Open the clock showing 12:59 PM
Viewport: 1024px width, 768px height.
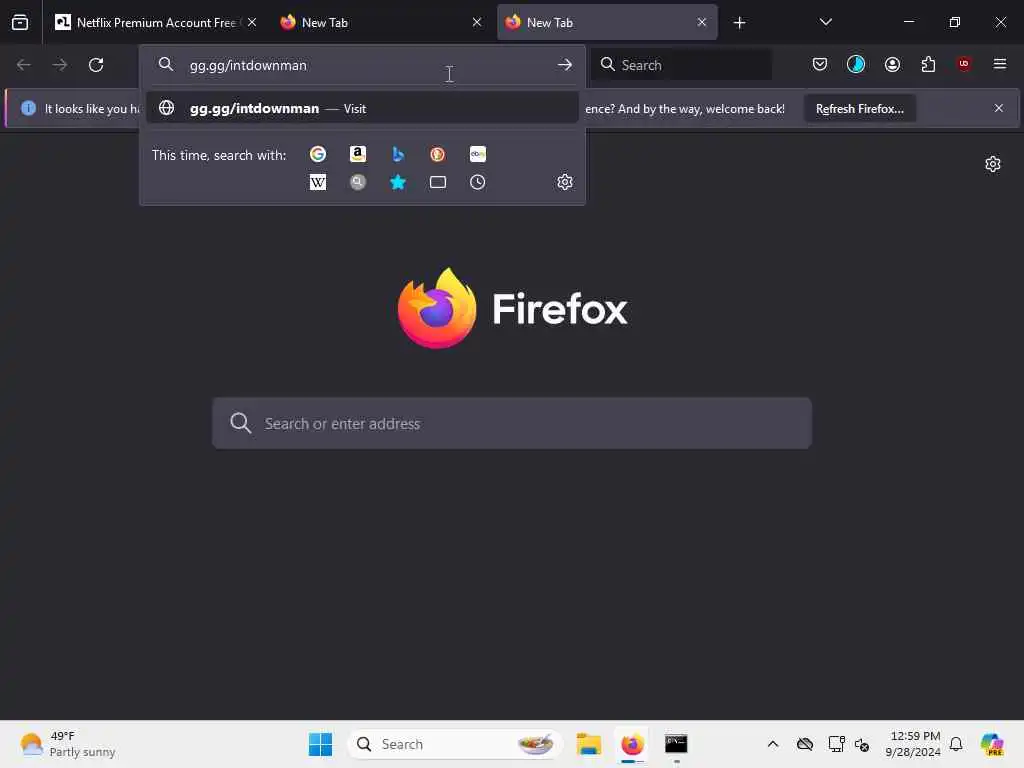coord(912,744)
